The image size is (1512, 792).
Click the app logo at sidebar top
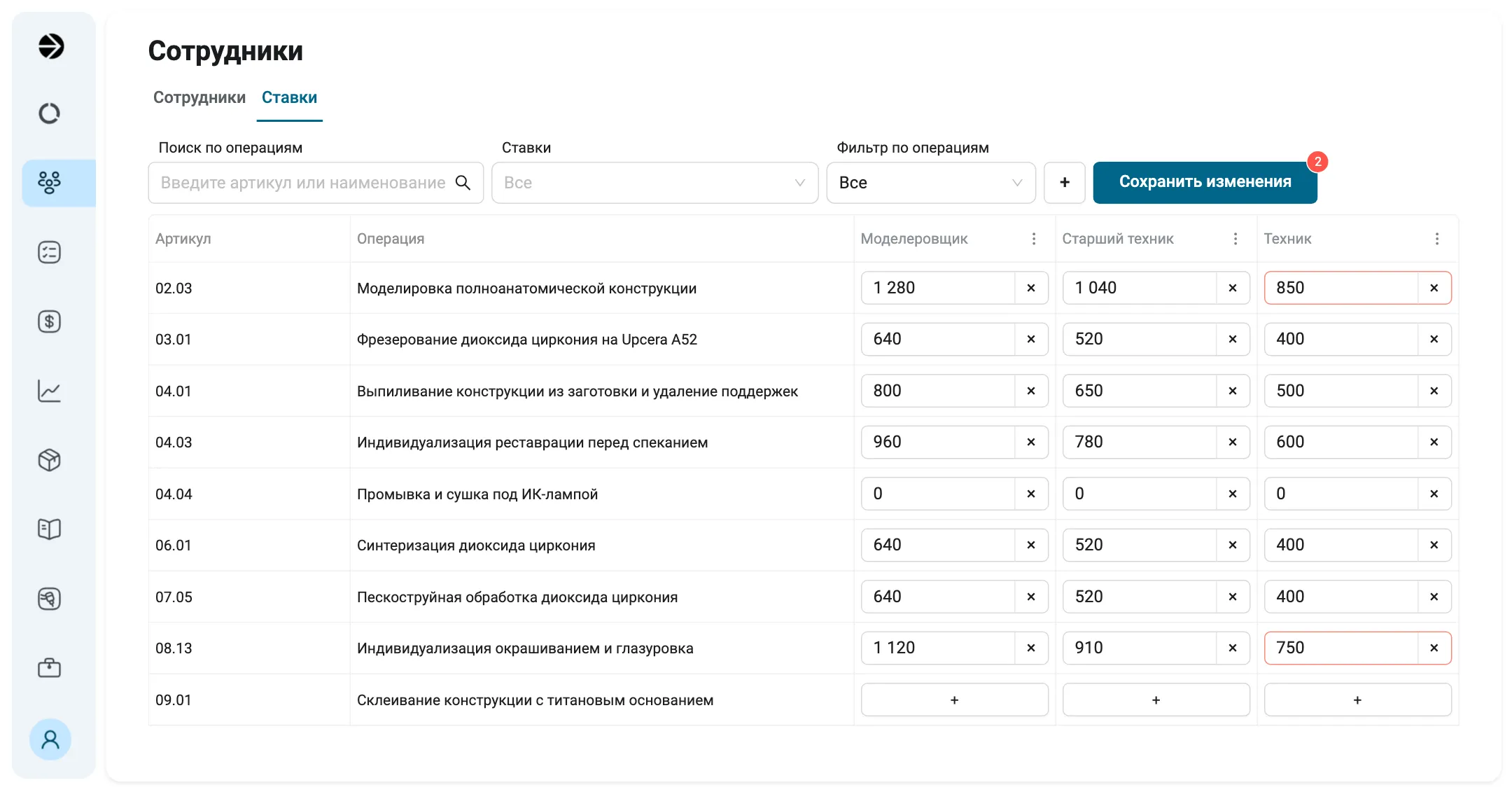click(50, 46)
